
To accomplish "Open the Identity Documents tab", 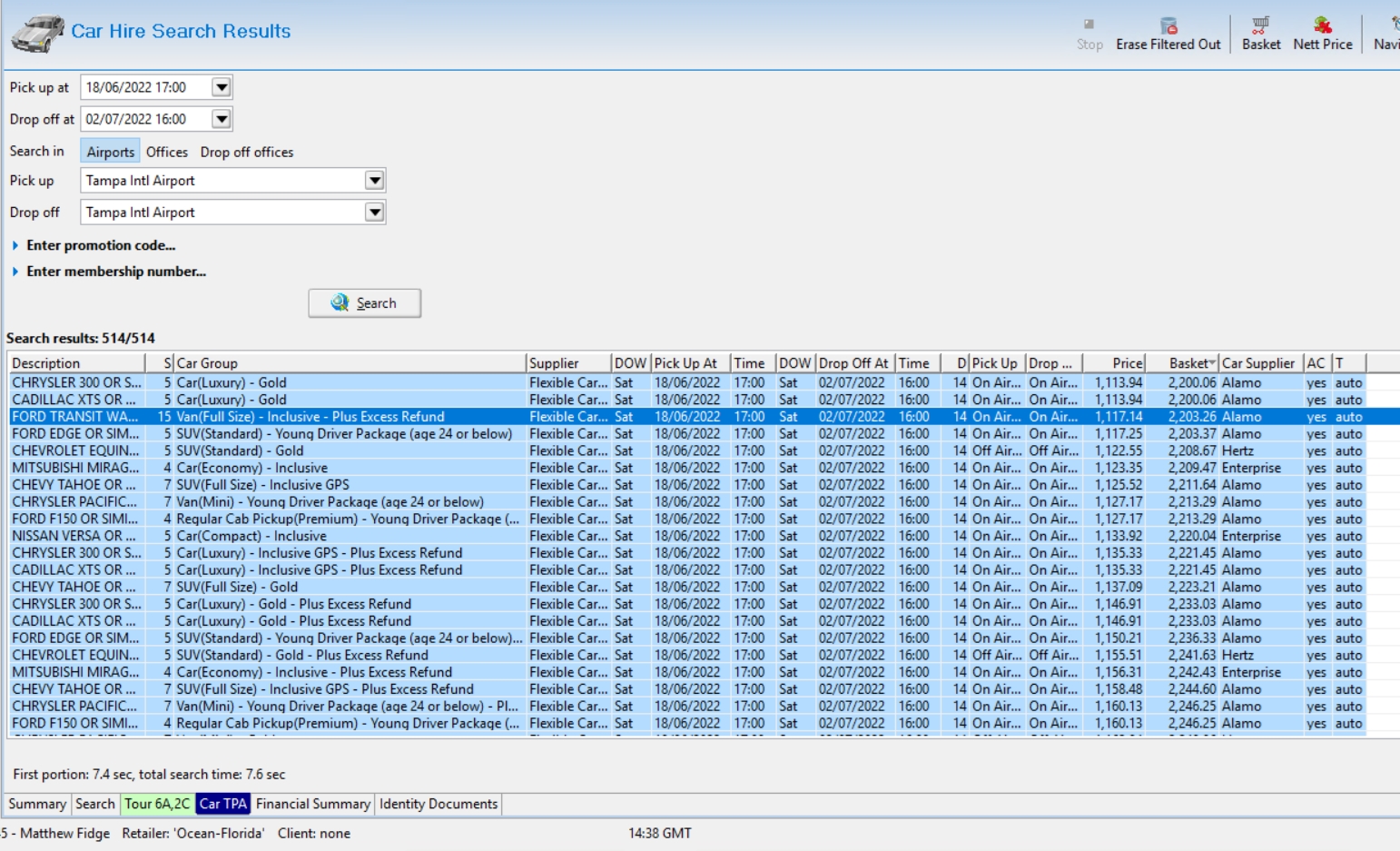I will pos(438,804).
